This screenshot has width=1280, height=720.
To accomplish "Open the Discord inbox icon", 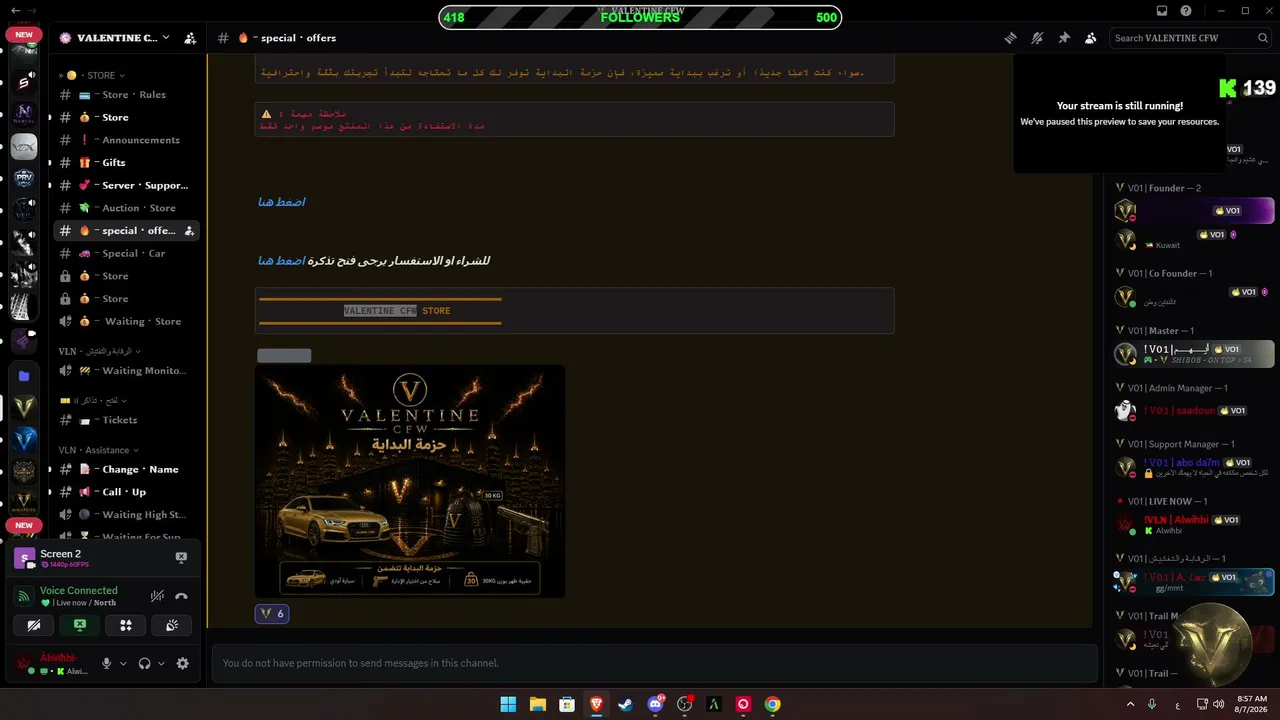I will click(x=1162, y=11).
